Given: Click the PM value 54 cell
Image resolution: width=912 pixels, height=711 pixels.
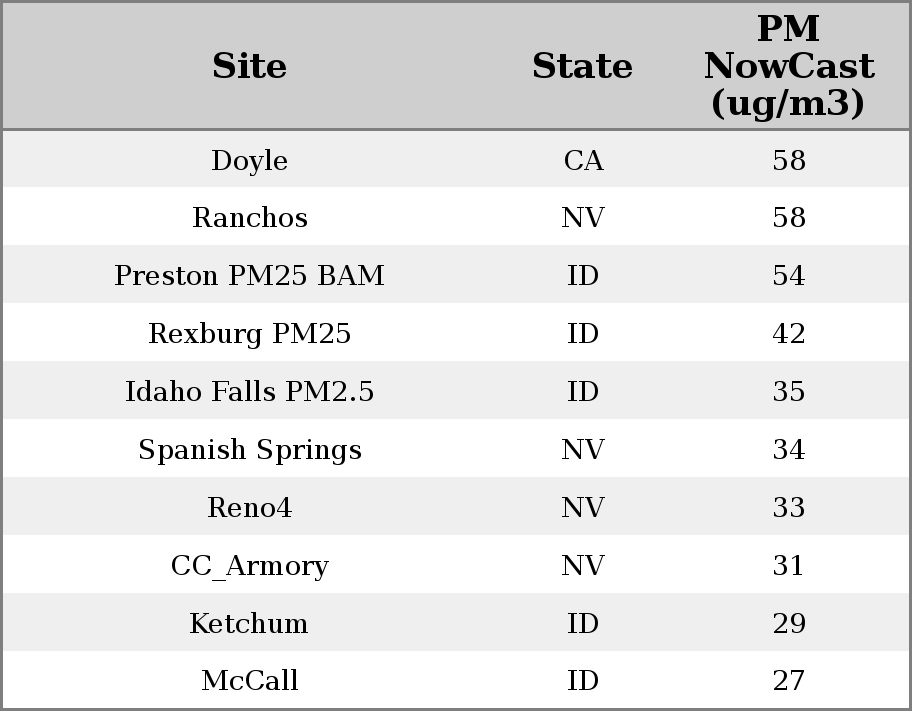Looking at the screenshot, I should (788, 276).
